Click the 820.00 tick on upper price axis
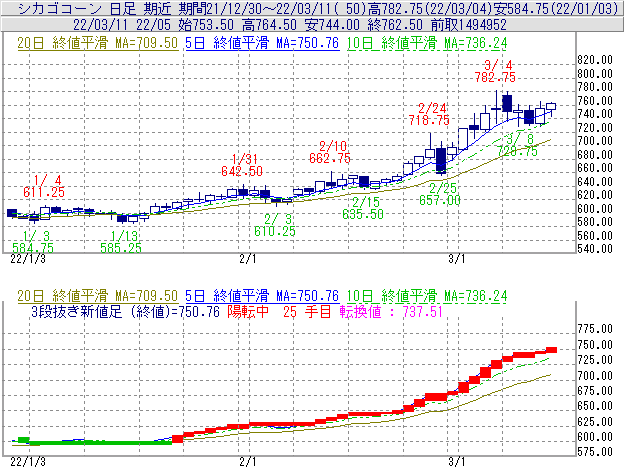The image size is (624, 475). tap(595, 60)
